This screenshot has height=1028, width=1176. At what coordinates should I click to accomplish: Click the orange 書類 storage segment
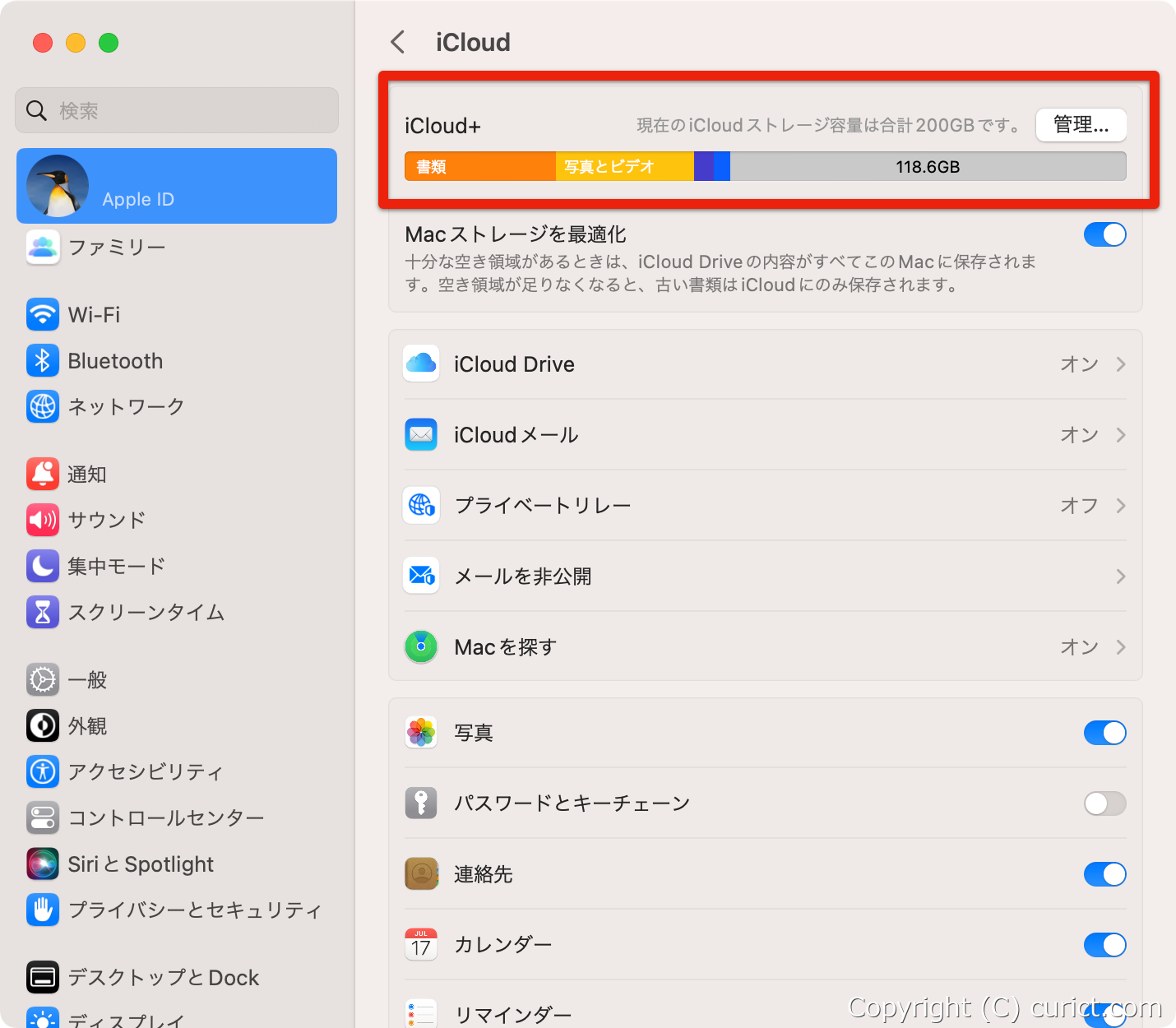pyautogui.click(x=480, y=167)
